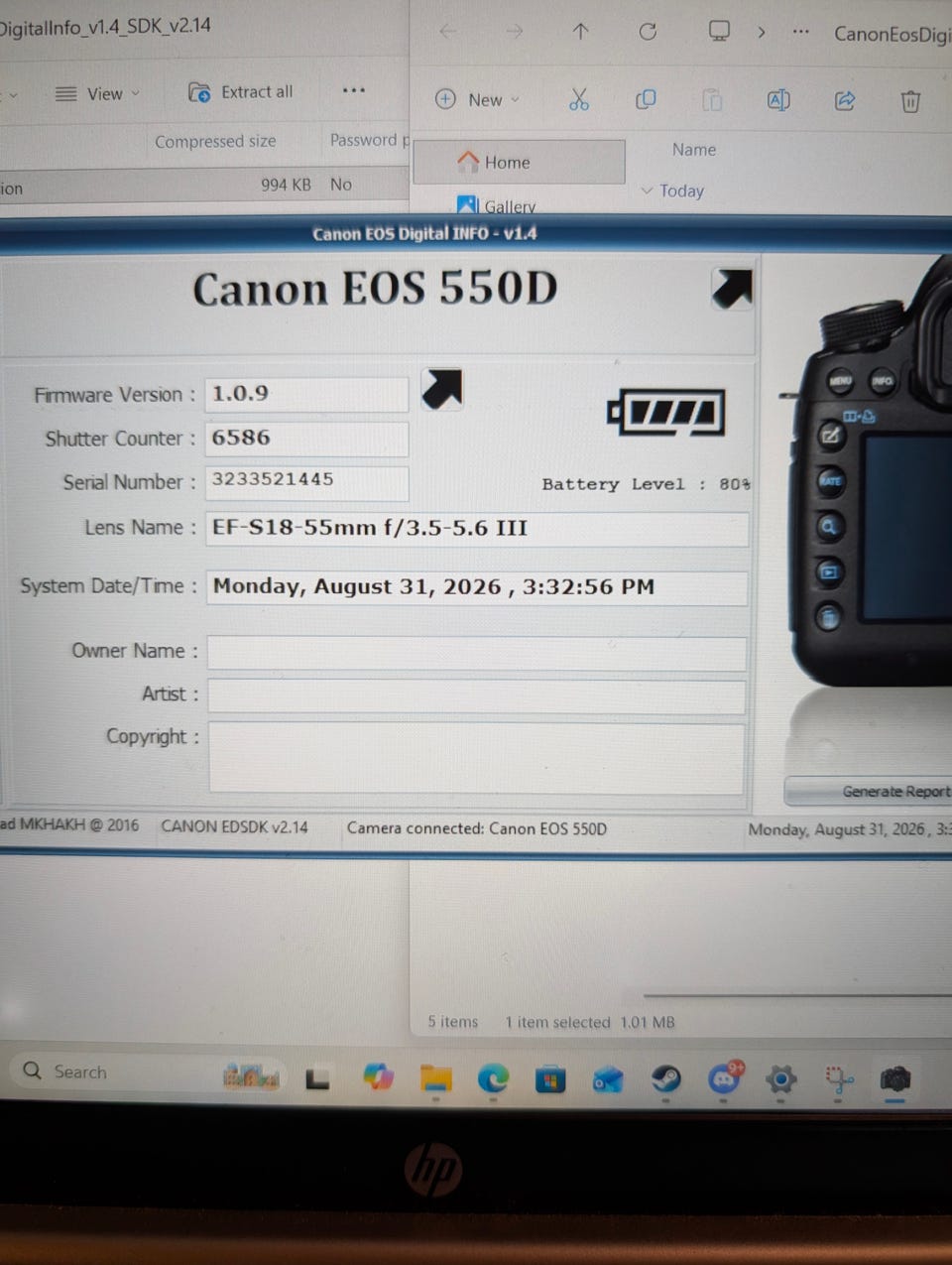Click the System Date/Time field
952x1265 pixels.
[x=477, y=587]
